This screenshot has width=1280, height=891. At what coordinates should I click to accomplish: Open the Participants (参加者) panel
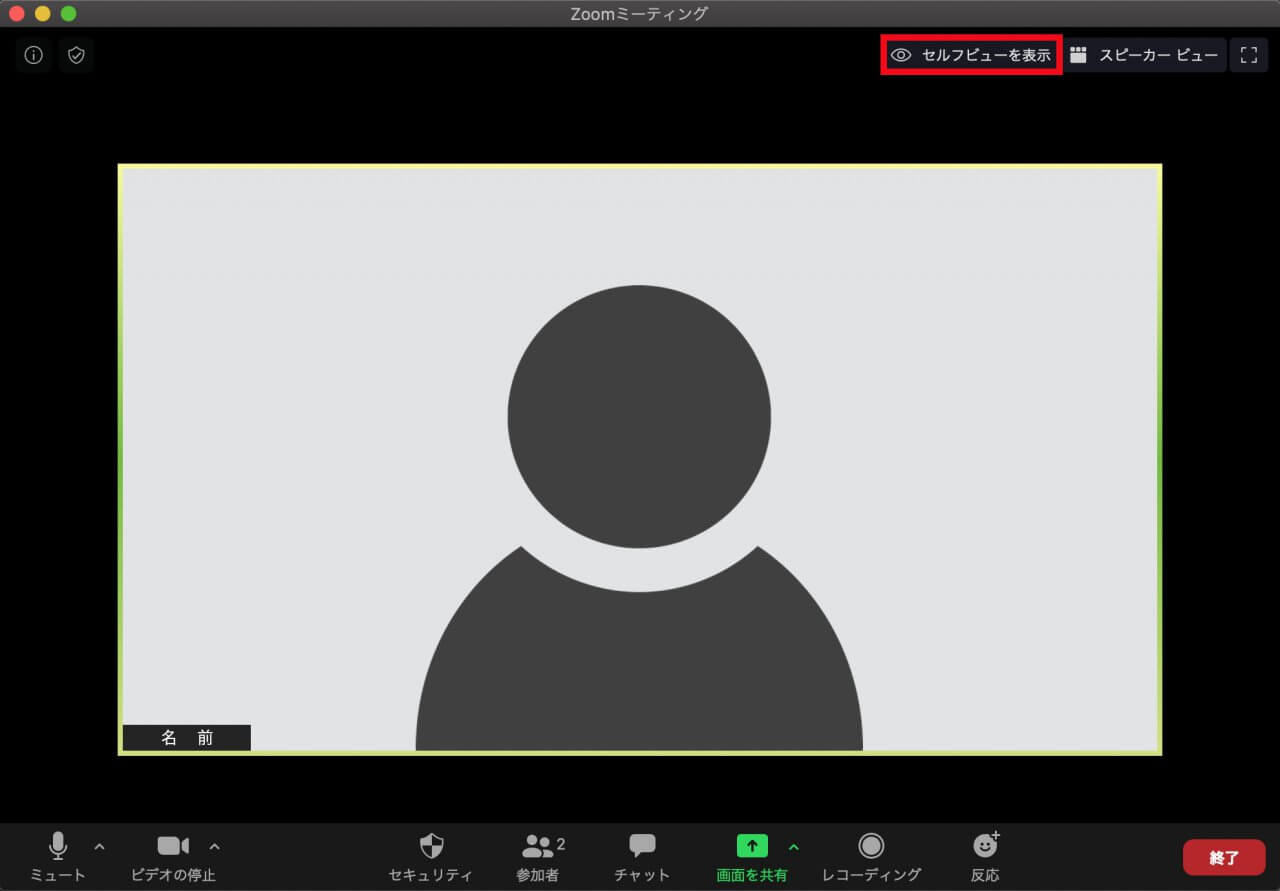coord(540,857)
